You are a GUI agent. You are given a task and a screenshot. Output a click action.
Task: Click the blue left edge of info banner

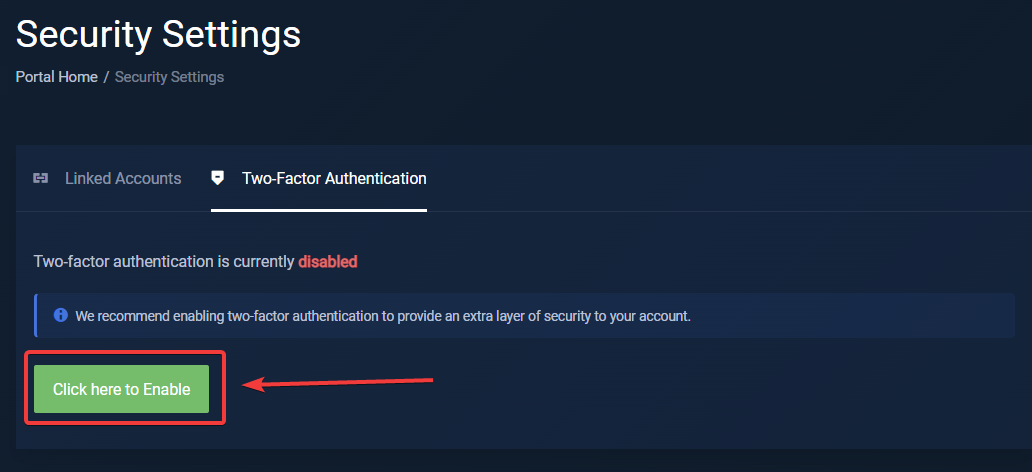tap(35, 316)
